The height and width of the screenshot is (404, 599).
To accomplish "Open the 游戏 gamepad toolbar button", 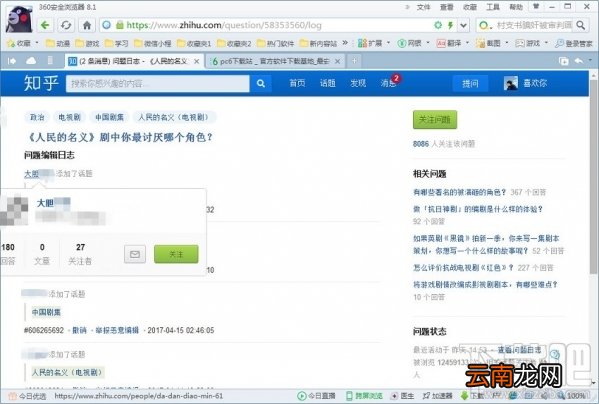I will 528,43.
